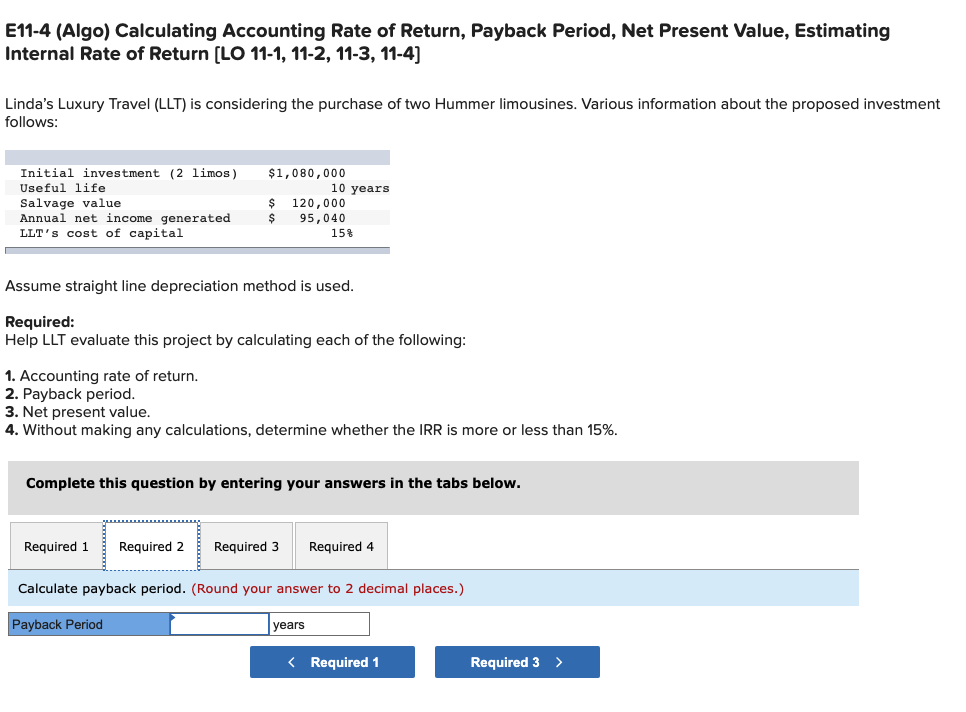966x712 pixels.
Task: Select the Annual net income generated row
Action: click(197, 217)
